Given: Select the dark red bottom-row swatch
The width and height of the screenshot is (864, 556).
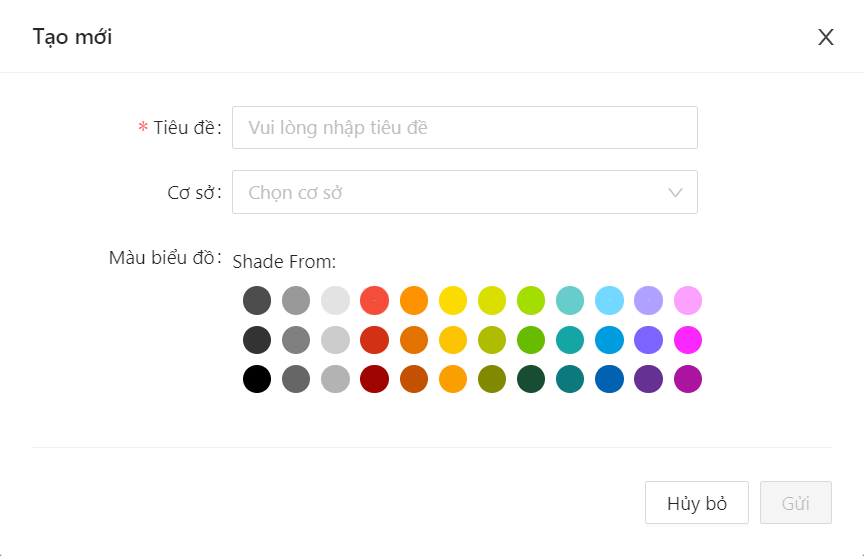Looking at the screenshot, I should (374, 379).
